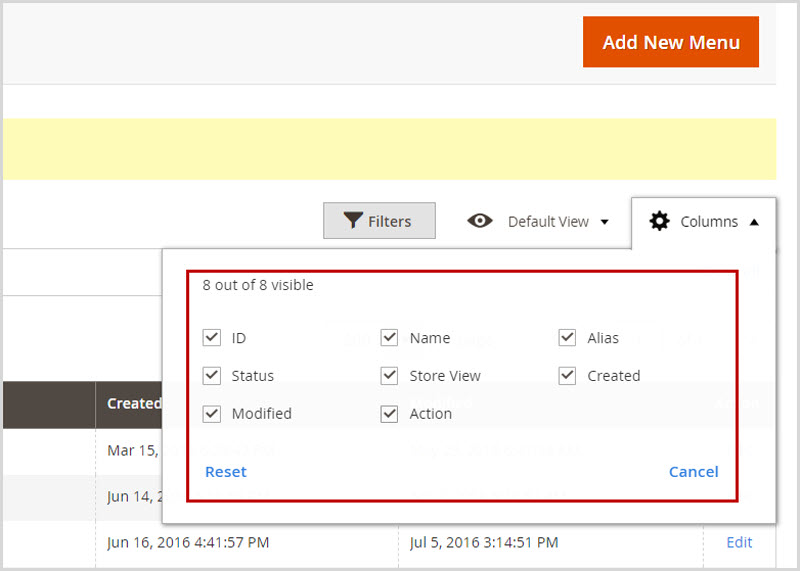Toggle the Store View column checkbox
This screenshot has height=571, width=800.
(x=390, y=376)
